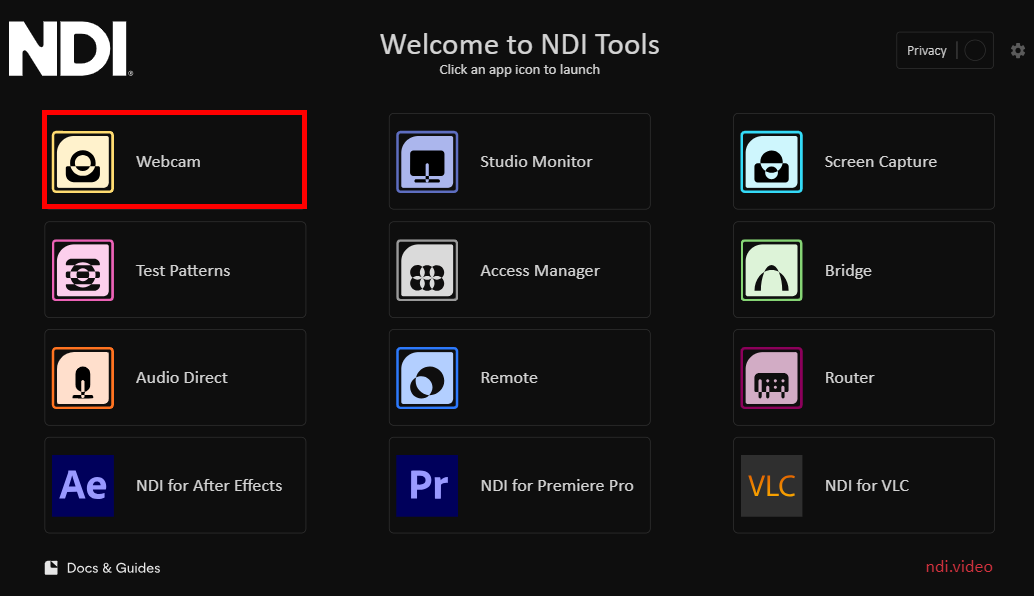The image size is (1034, 596).
Task: Click the Router app icon
Action: click(x=771, y=378)
